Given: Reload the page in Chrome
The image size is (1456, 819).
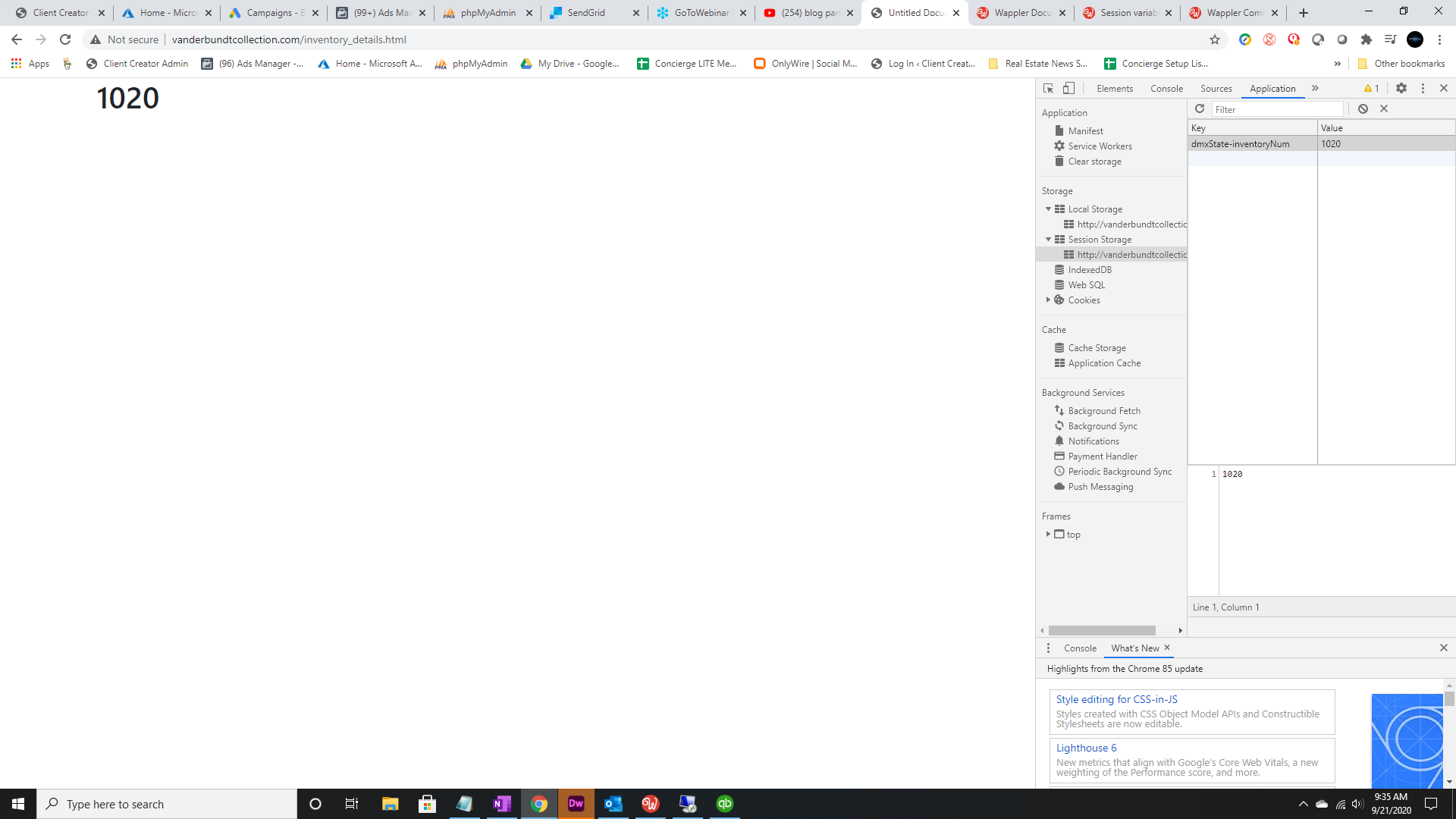Looking at the screenshot, I should (65, 39).
